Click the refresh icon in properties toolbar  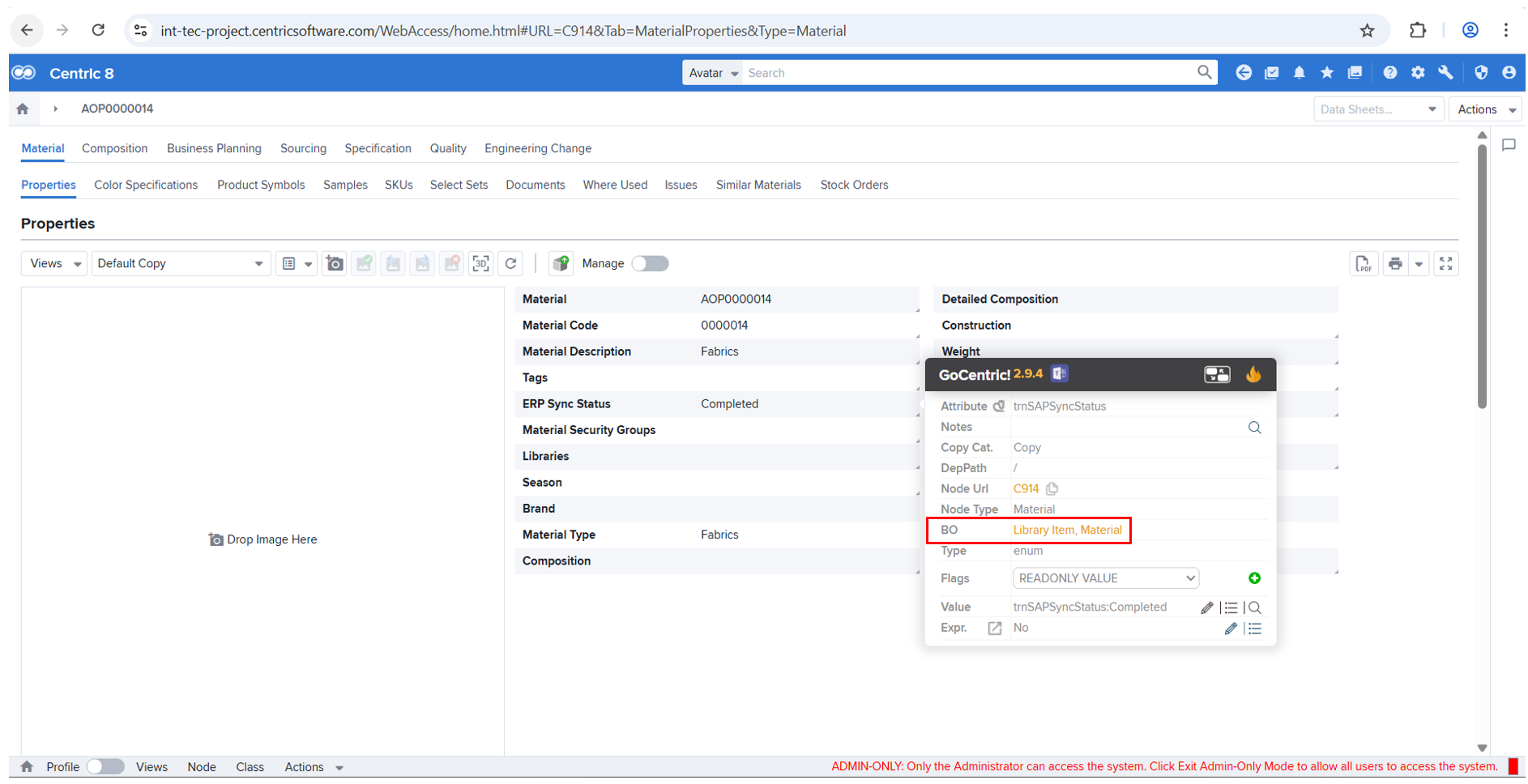pyautogui.click(x=510, y=263)
